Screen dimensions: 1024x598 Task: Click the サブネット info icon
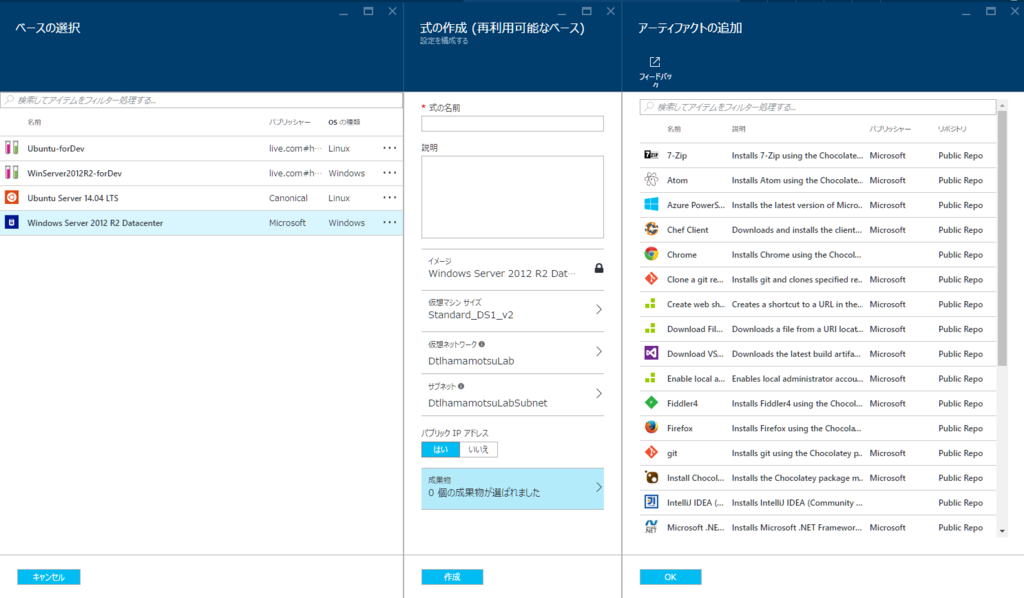coord(461,386)
